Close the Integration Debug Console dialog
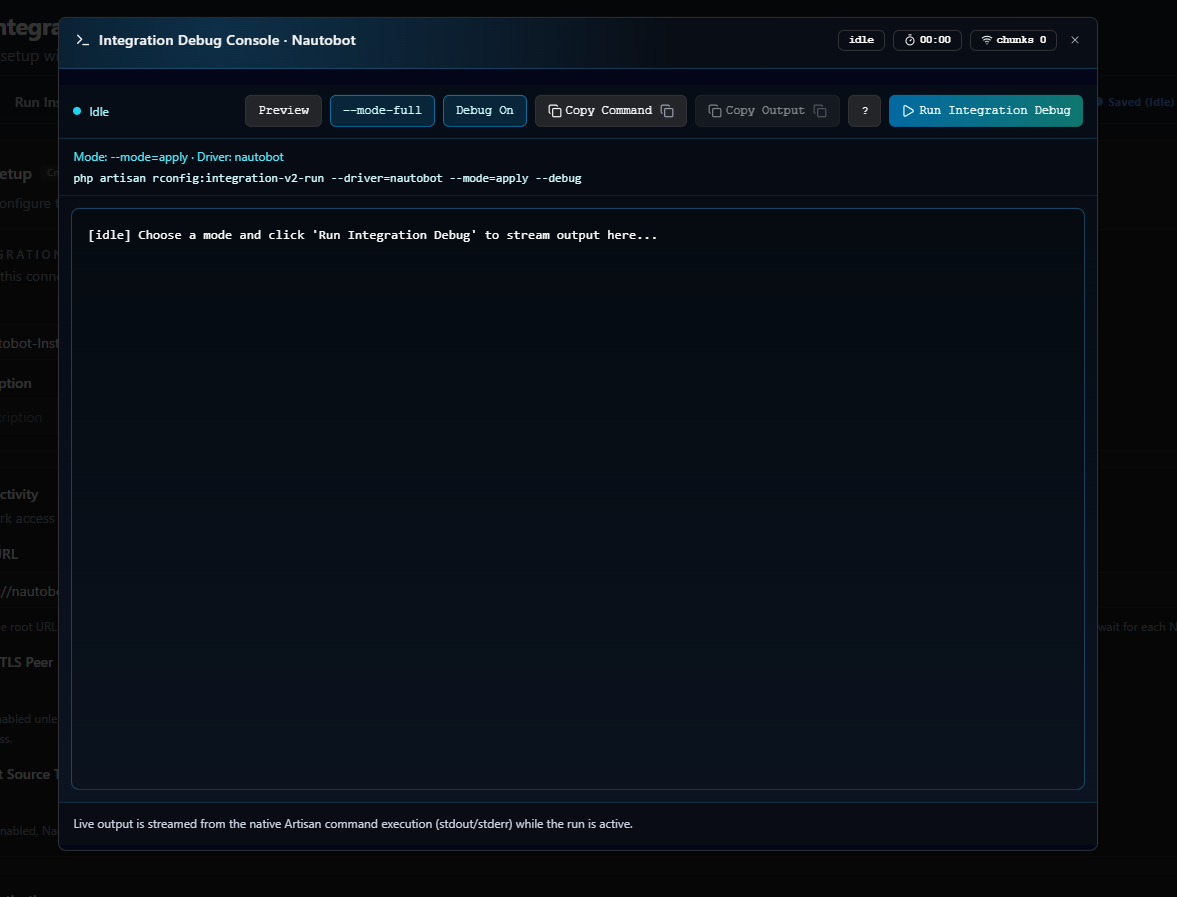Viewport: 1177px width, 897px height. point(1075,40)
